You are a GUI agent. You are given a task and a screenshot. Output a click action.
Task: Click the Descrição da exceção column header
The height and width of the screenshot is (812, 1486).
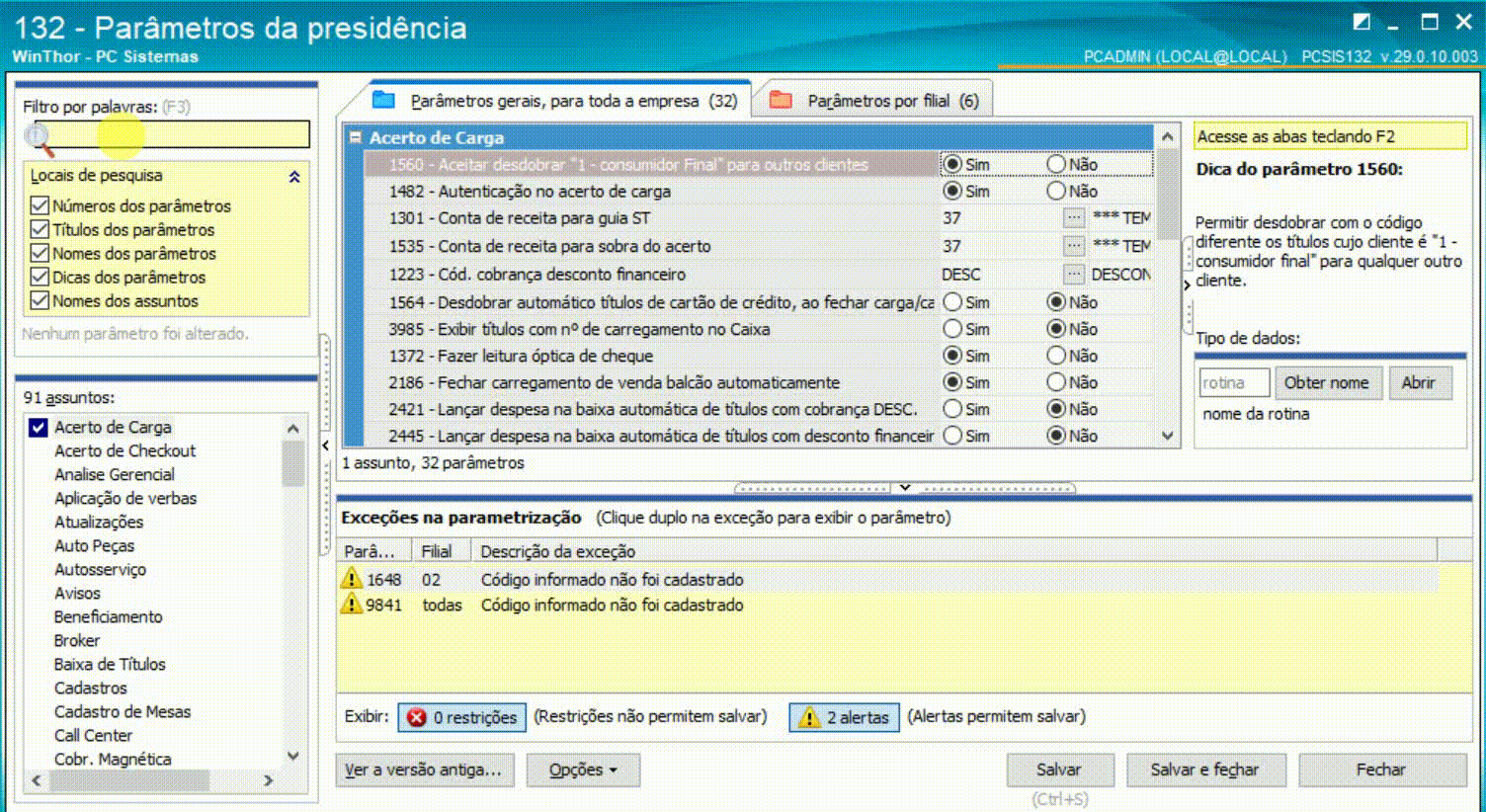point(954,551)
